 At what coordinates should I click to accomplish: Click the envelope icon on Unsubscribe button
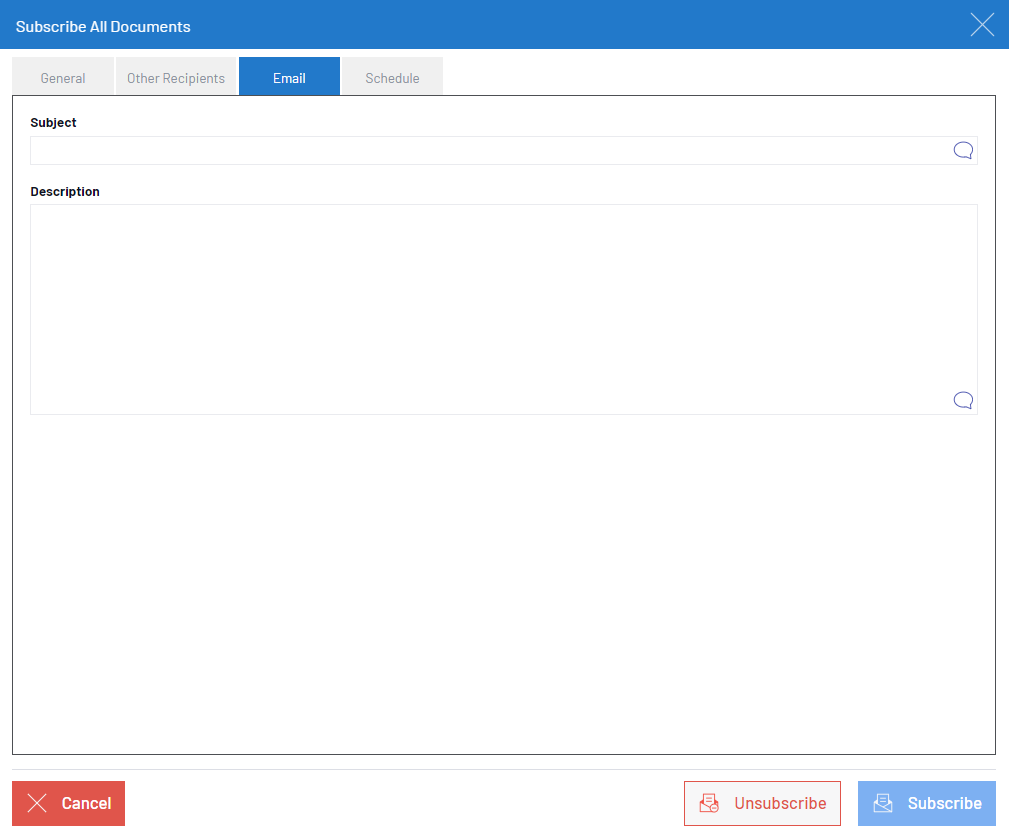(x=709, y=803)
